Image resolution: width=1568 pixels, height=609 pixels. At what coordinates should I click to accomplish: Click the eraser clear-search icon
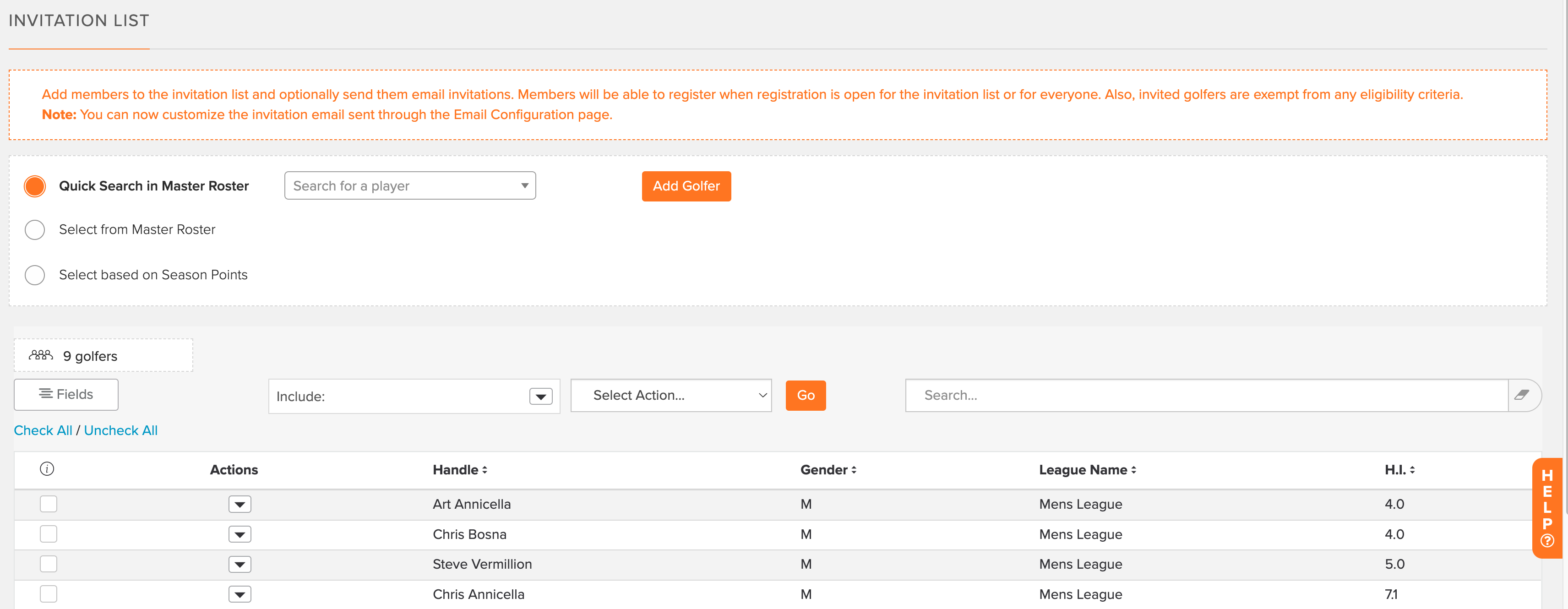[1522, 395]
